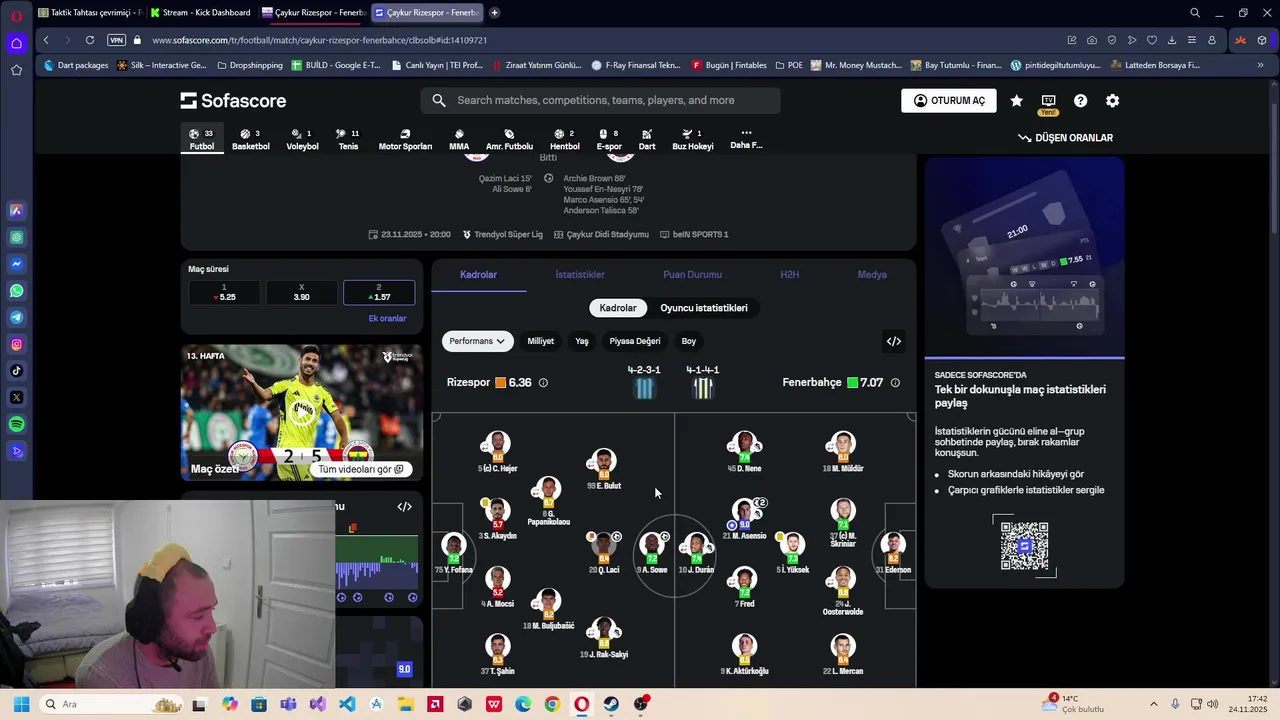Switch lineup view to Oyuncu istatistikleri
Image resolution: width=1280 pixels, height=720 pixels.
click(x=704, y=308)
